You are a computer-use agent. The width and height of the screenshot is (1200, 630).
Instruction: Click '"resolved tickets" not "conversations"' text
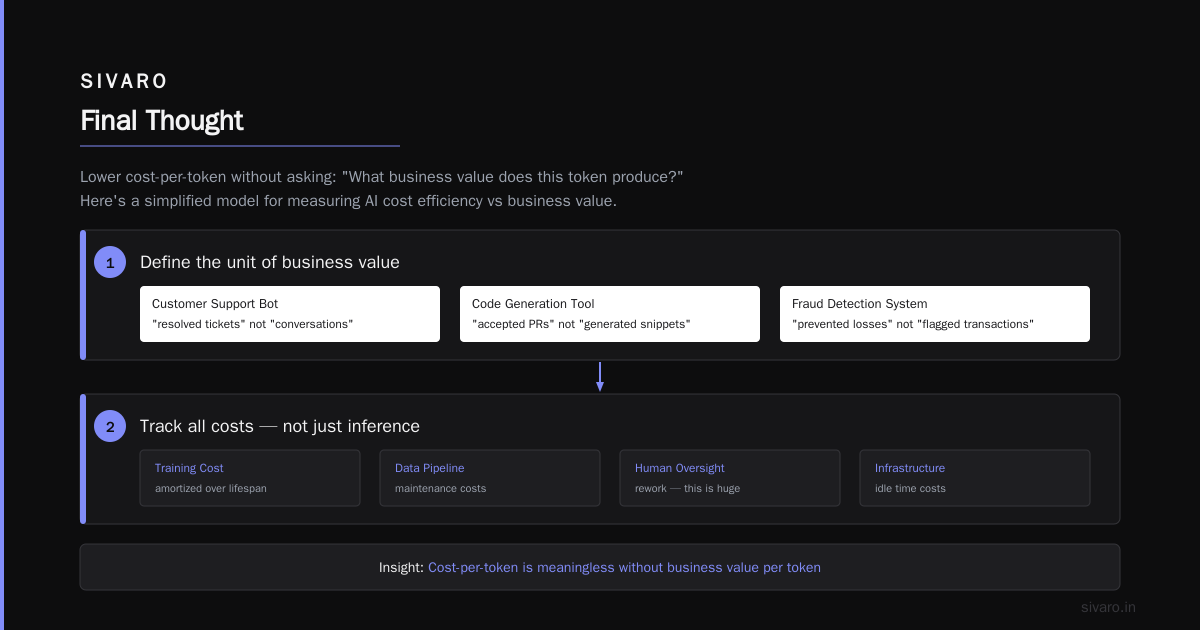pyautogui.click(x=253, y=324)
